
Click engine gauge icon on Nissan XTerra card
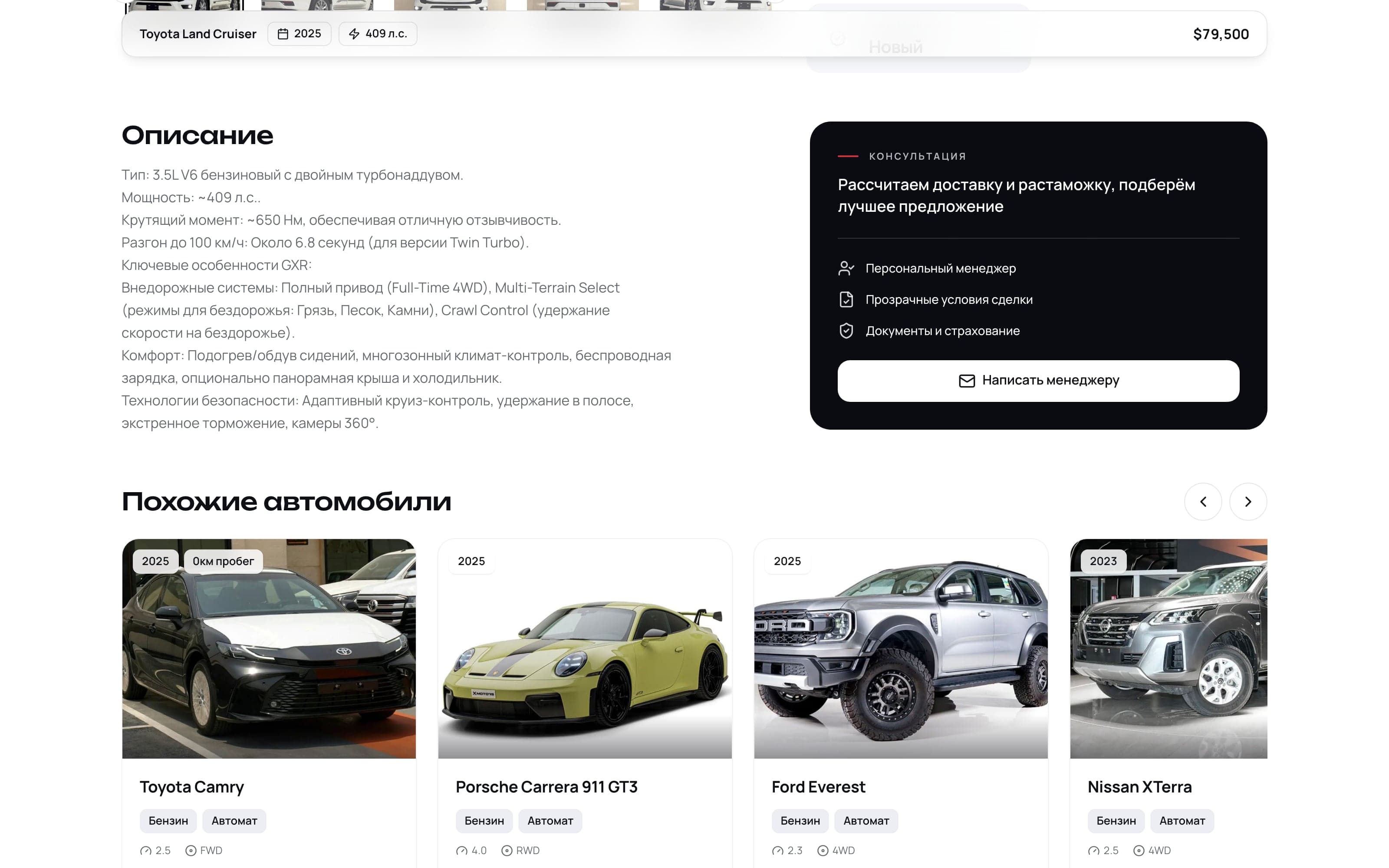[x=1093, y=851]
